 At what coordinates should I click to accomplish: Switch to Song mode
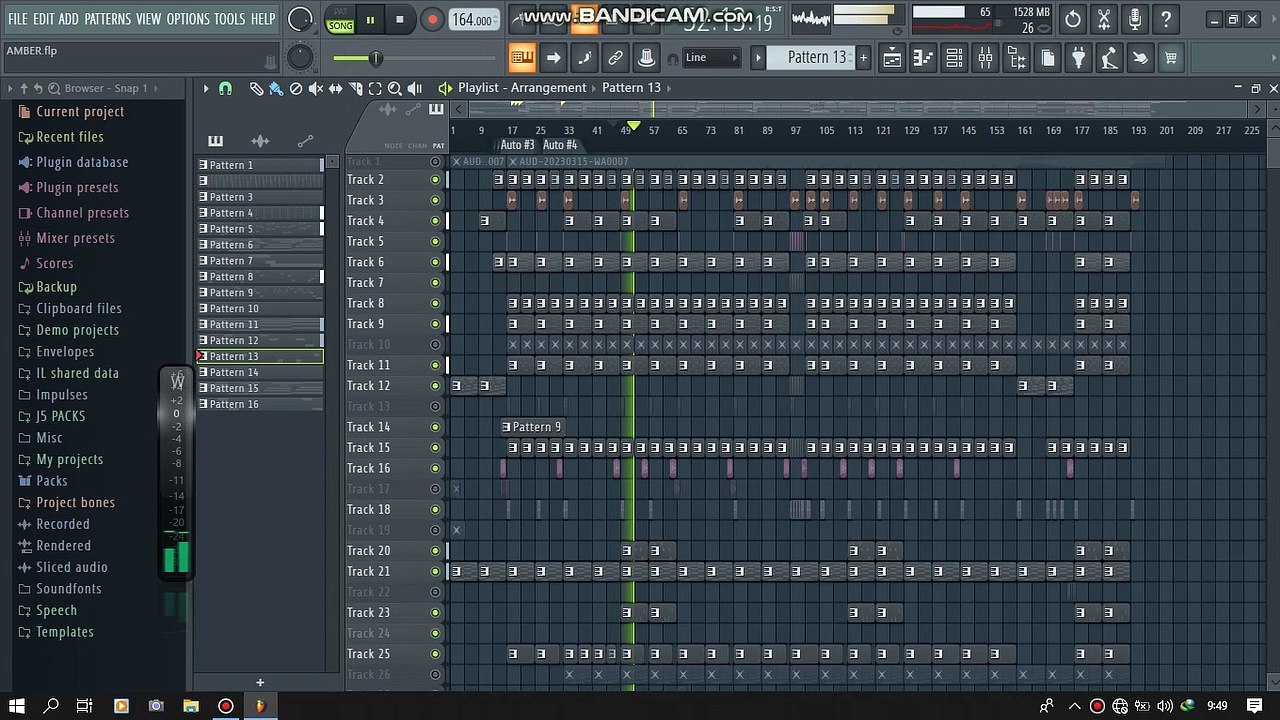point(341,26)
